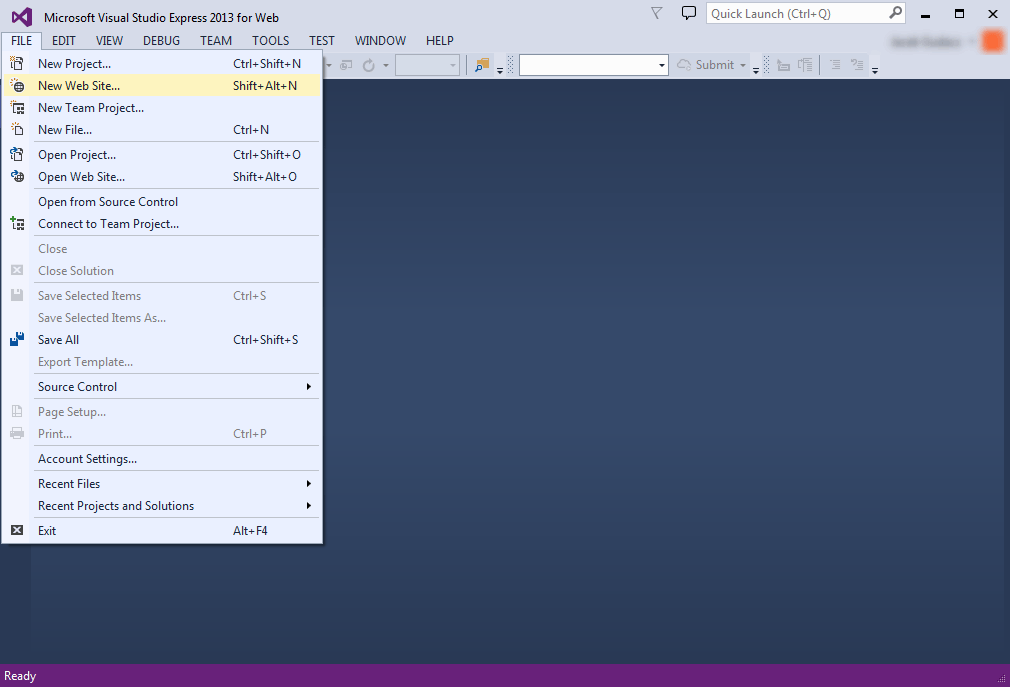Open the feedback speech bubble icon
Viewport: 1010px width, 687px height.
tap(689, 13)
